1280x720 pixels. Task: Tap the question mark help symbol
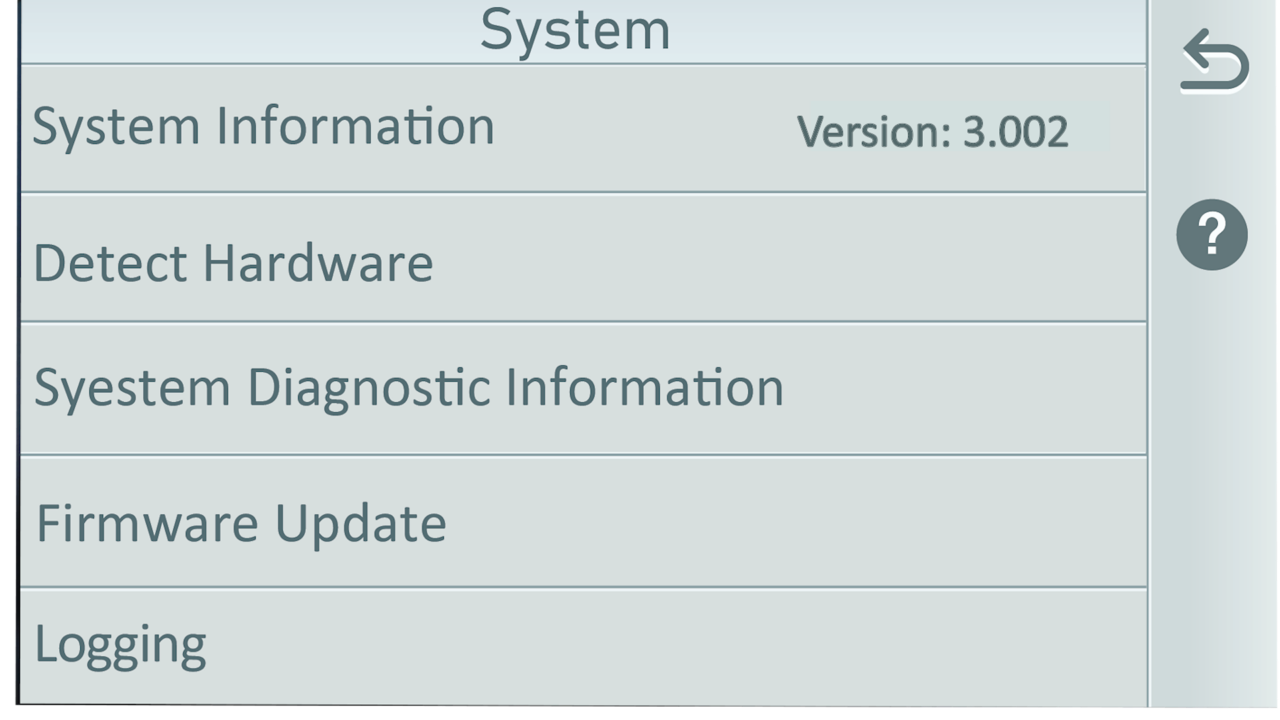click(x=1211, y=236)
